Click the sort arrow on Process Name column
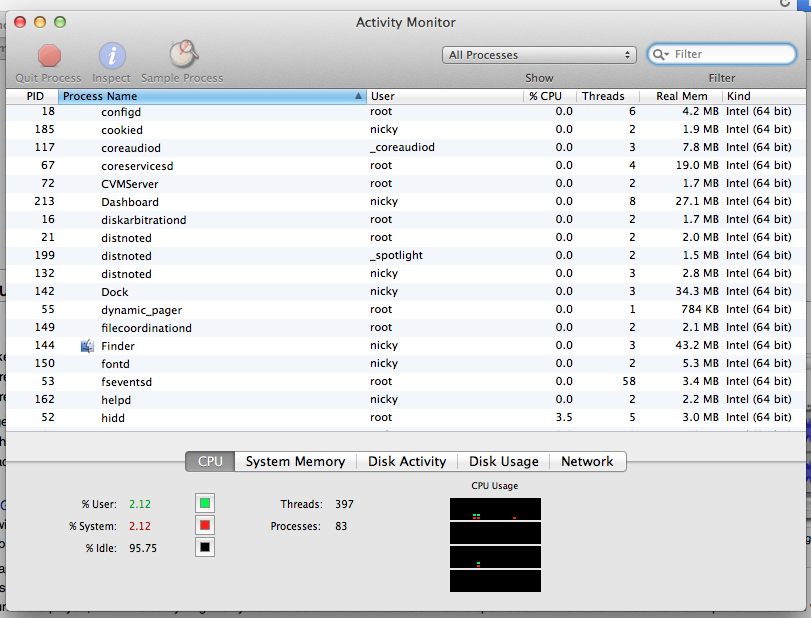 [358, 97]
